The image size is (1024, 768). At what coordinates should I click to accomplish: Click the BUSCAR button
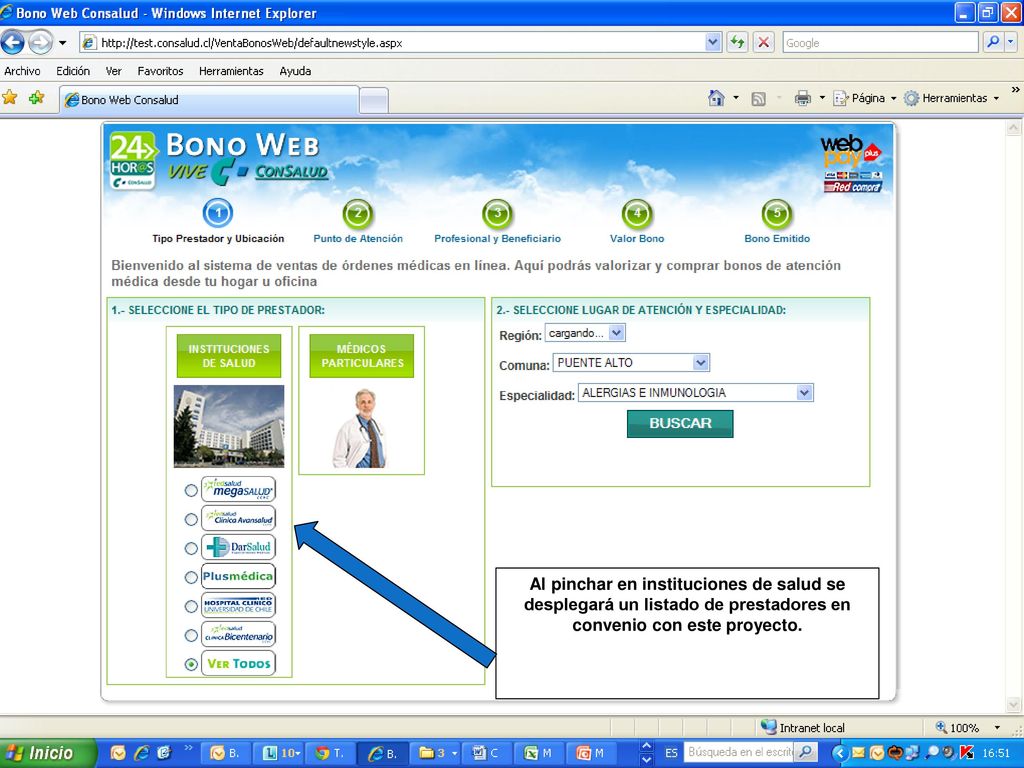pyautogui.click(x=680, y=423)
